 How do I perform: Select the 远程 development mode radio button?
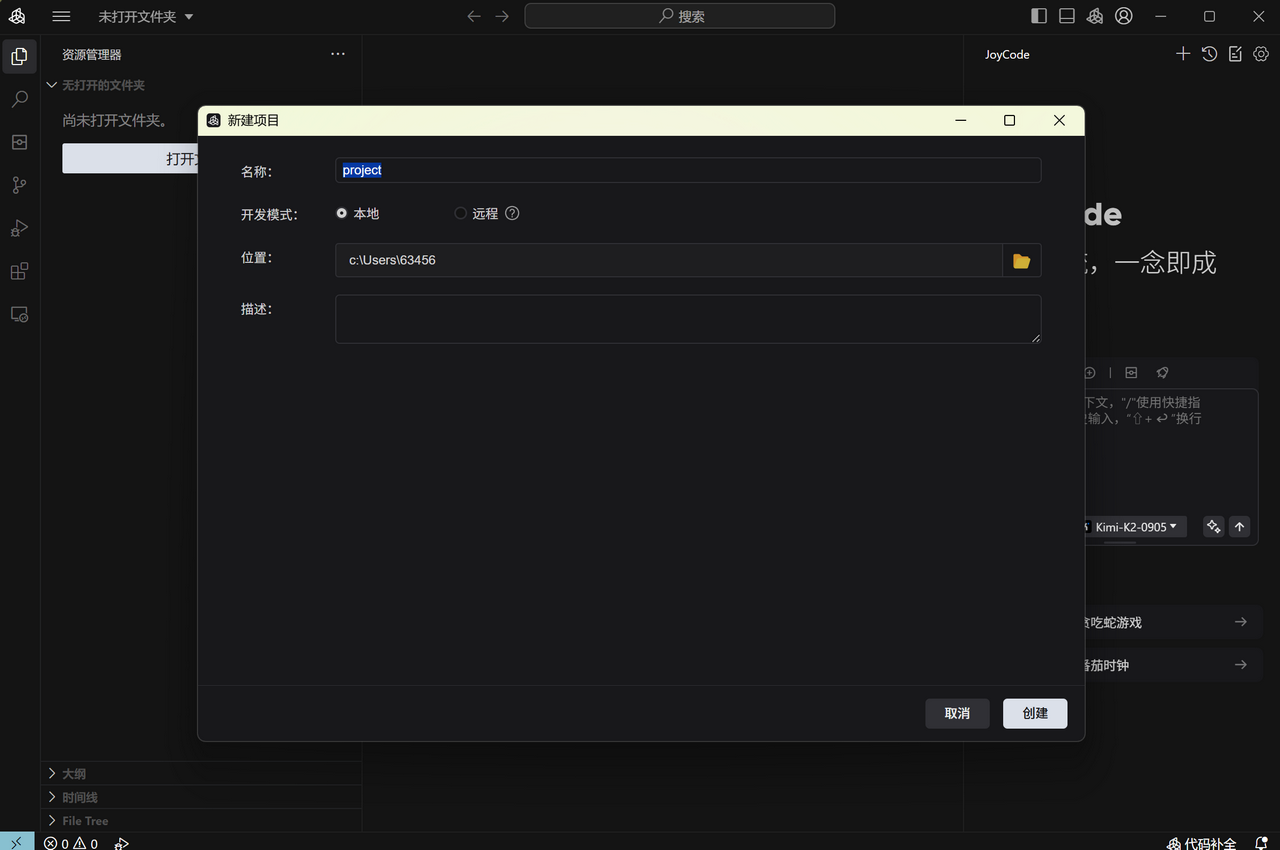coord(460,213)
